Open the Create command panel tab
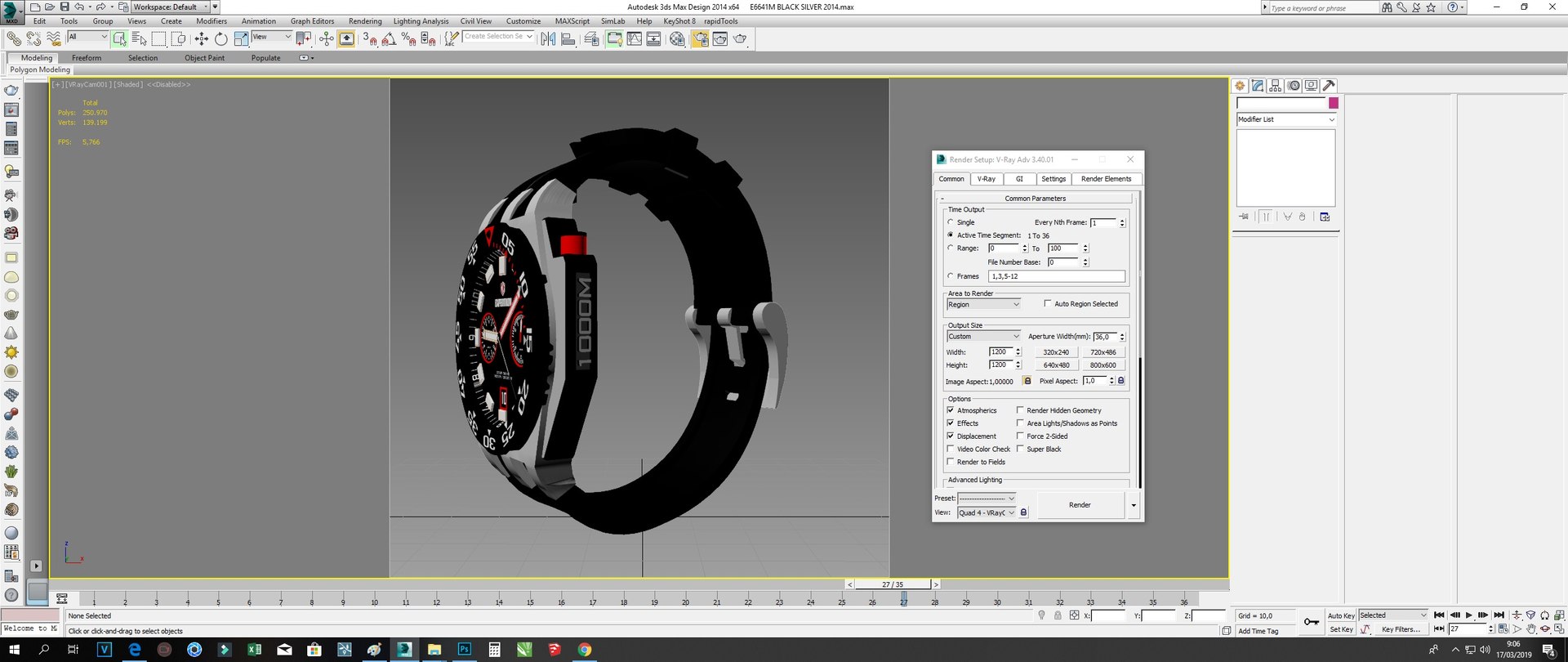 pos(1240,86)
